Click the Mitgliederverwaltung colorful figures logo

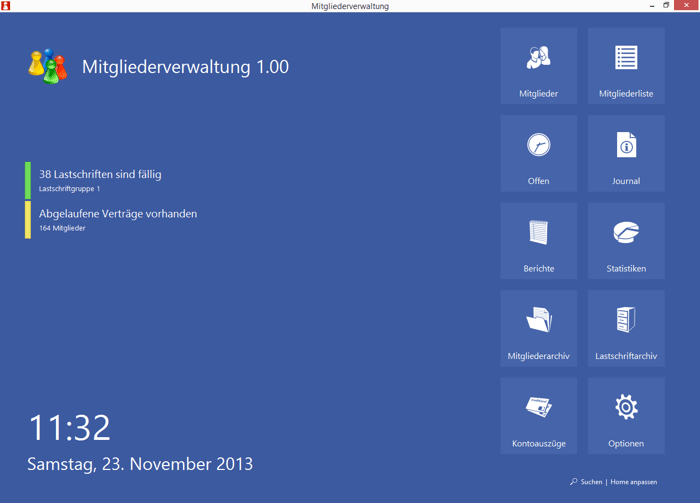click(47, 66)
